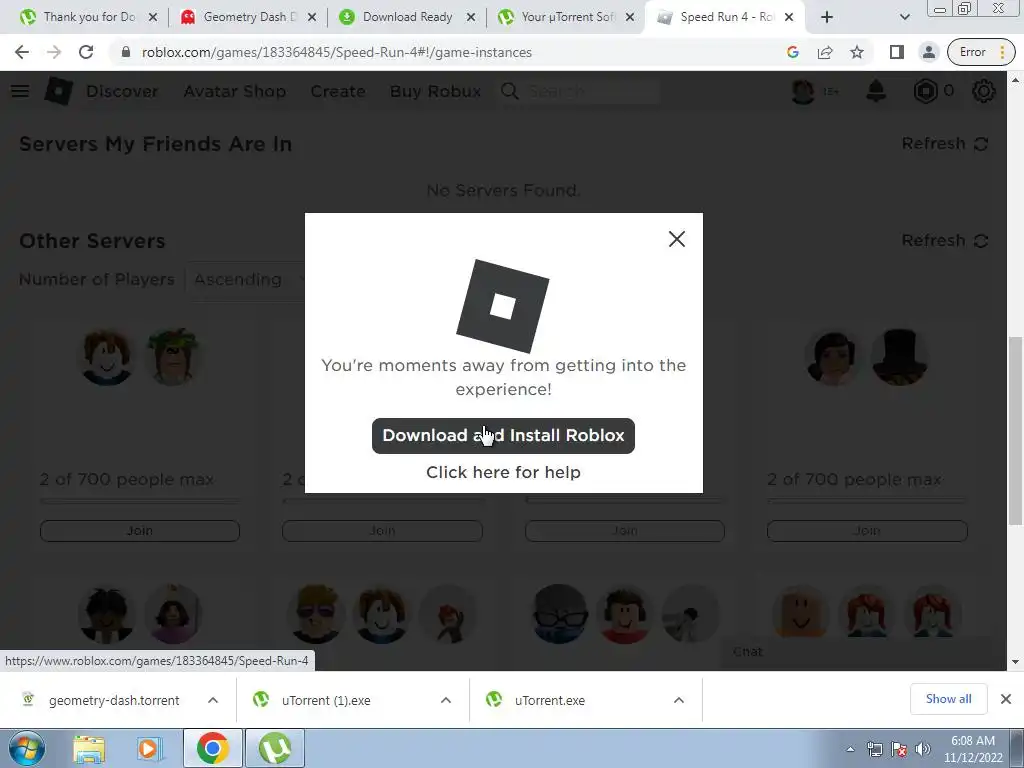This screenshot has width=1024, height=768.
Task: Open Windows Explorer from taskbar
Action: point(89,748)
